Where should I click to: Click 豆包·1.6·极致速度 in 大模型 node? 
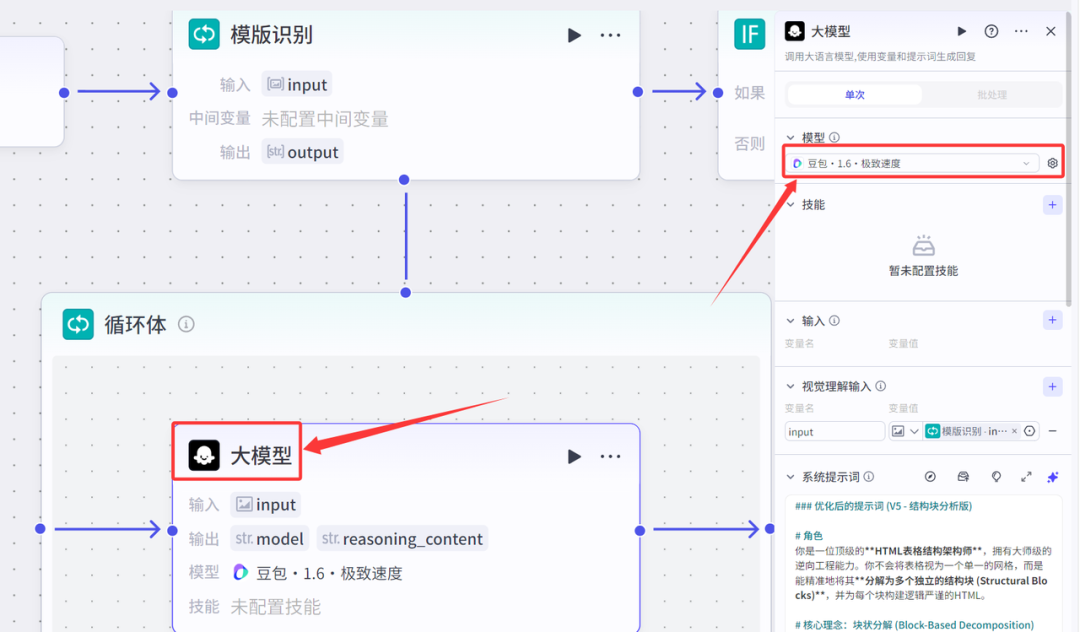318,573
